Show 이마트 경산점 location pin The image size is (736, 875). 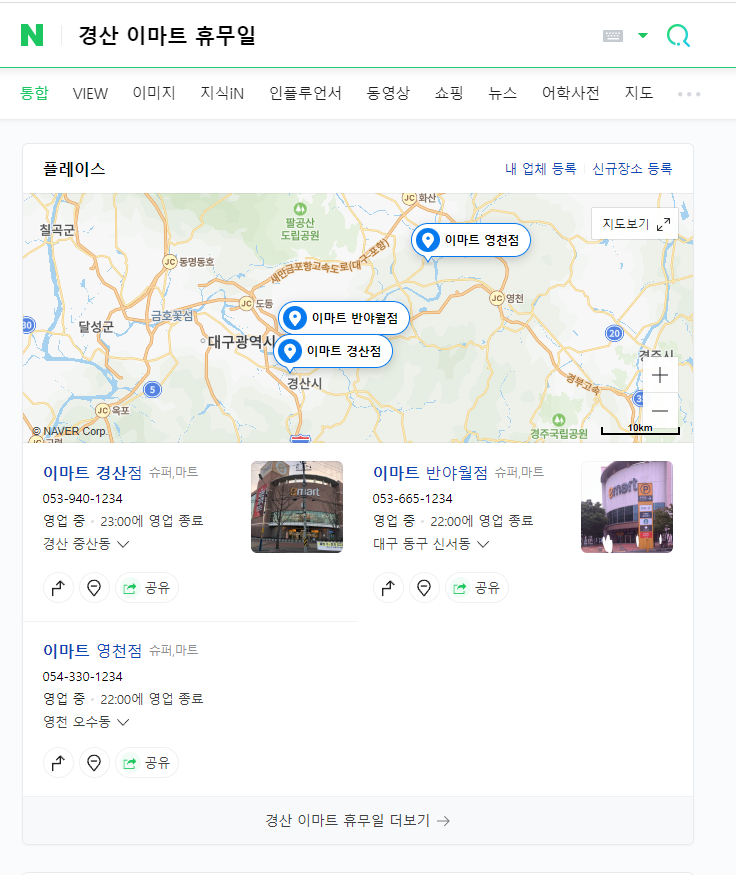tap(94, 588)
